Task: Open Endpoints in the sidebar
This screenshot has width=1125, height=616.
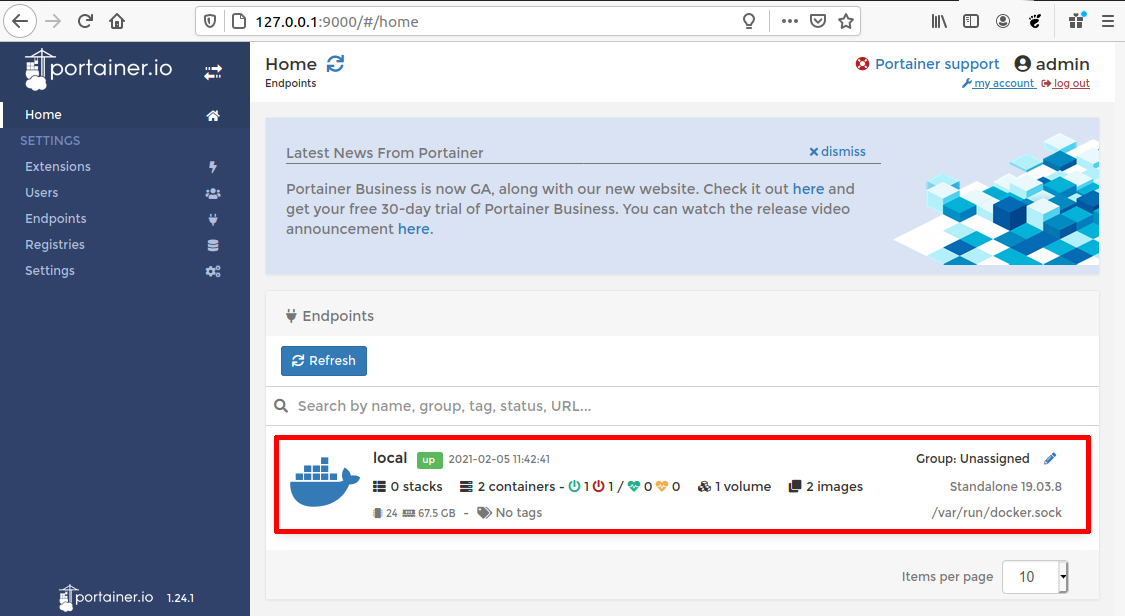Action: [x=56, y=219]
